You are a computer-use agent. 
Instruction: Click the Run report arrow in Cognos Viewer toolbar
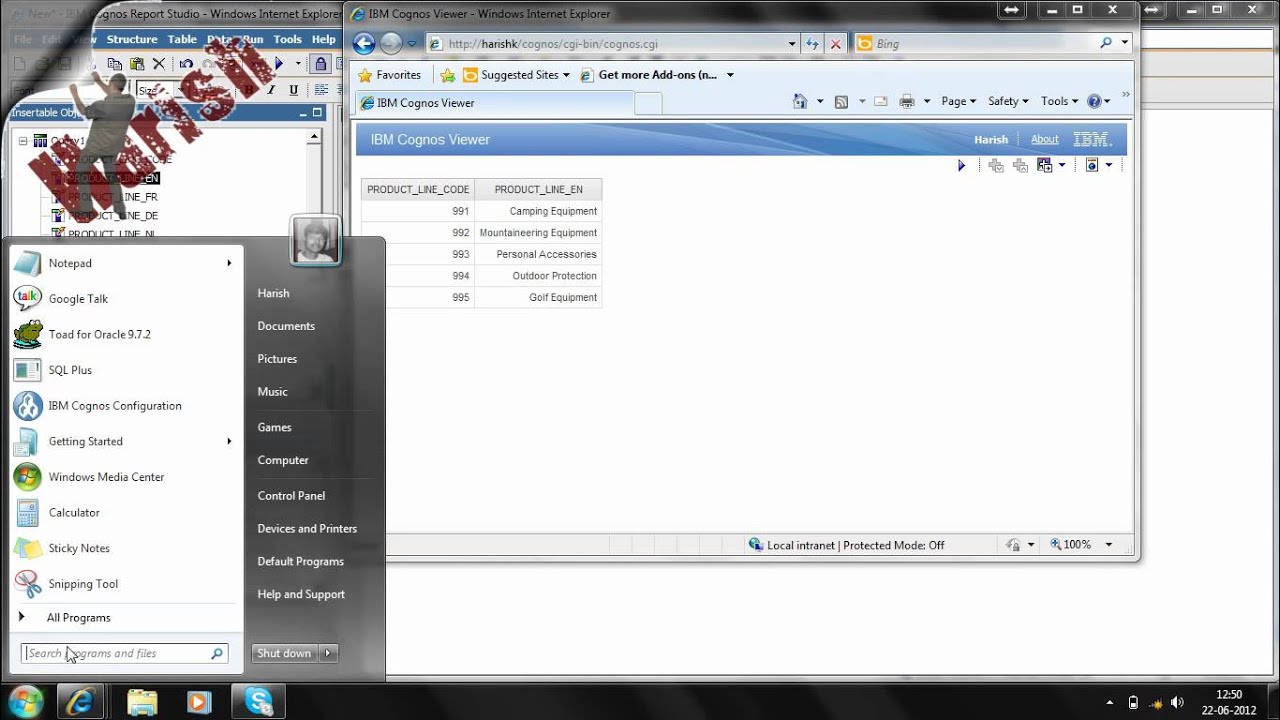[962, 166]
